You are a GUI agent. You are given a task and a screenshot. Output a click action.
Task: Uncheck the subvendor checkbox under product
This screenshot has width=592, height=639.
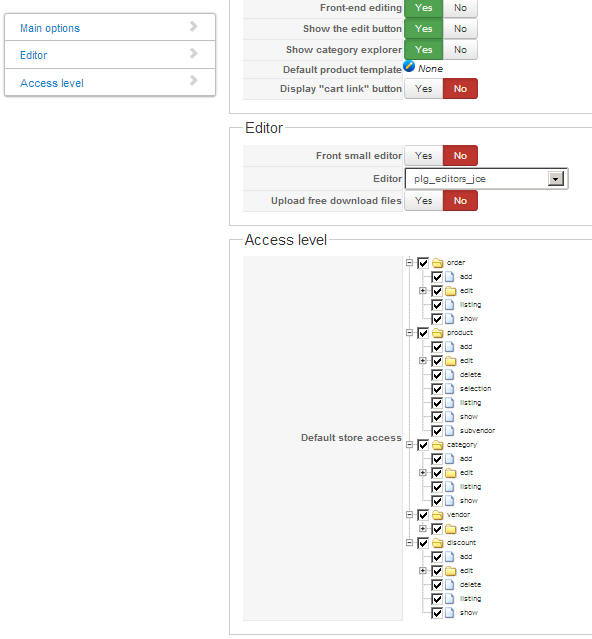click(x=437, y=431)
